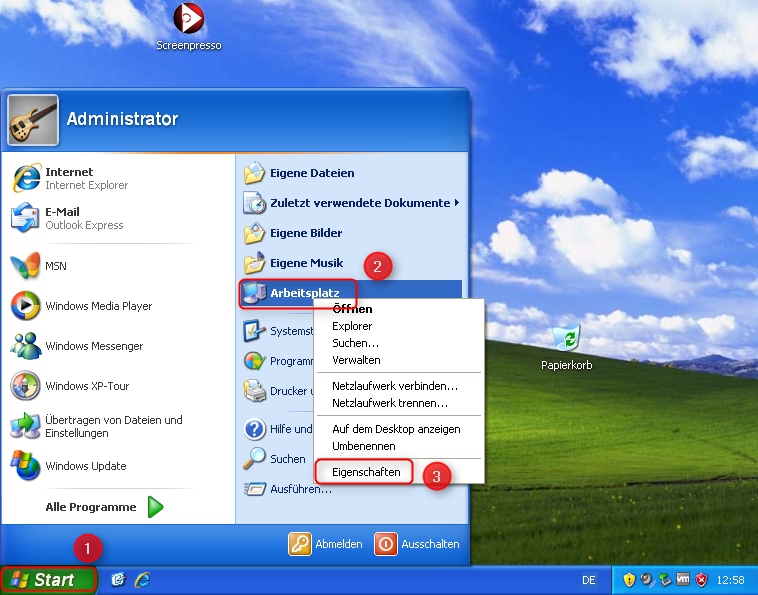Open Eigene Dateien folder
Screen dimensions: 758x595
tap(311, 173)
